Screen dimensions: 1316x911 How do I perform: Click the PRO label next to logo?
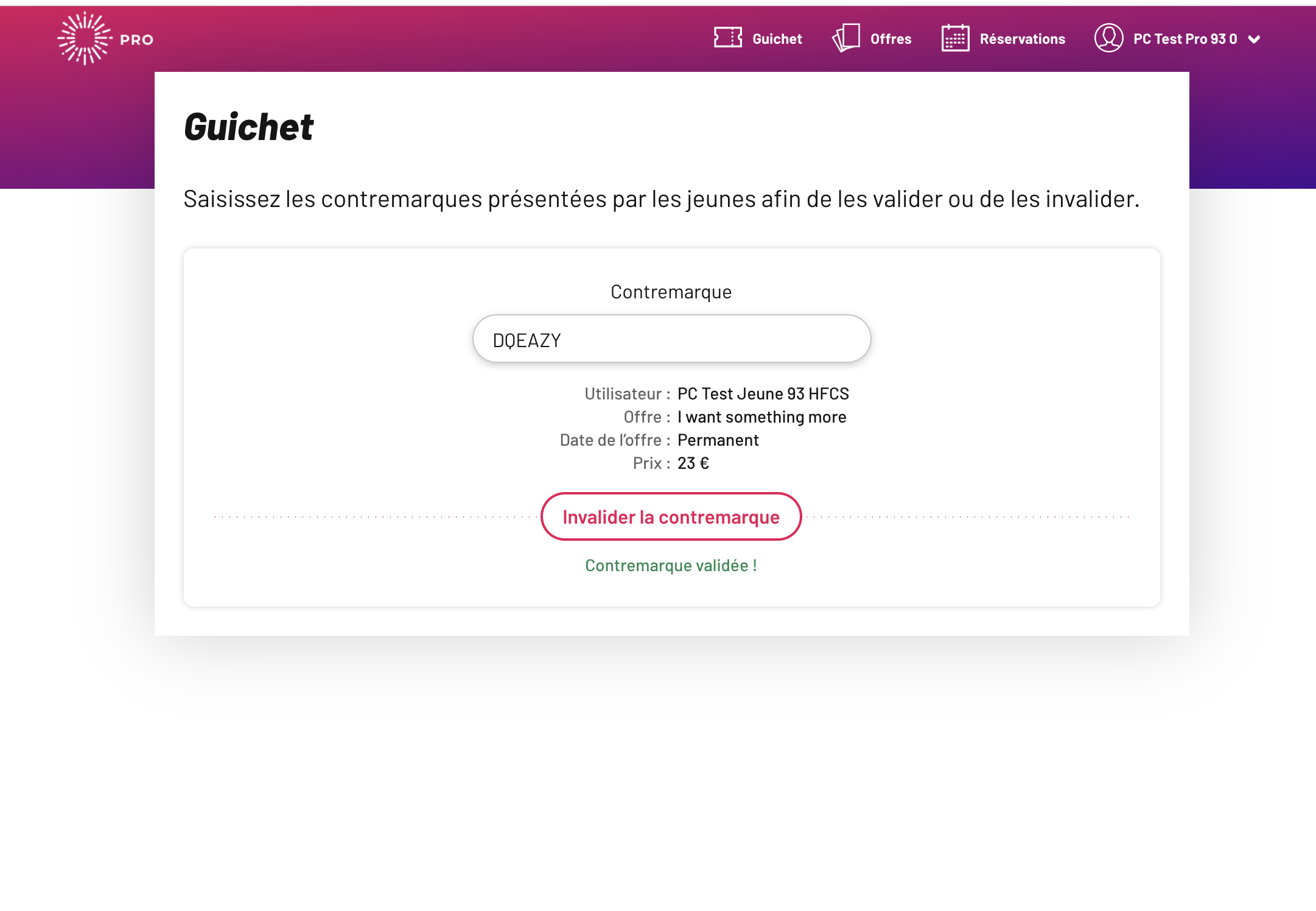tap(137, 40)
